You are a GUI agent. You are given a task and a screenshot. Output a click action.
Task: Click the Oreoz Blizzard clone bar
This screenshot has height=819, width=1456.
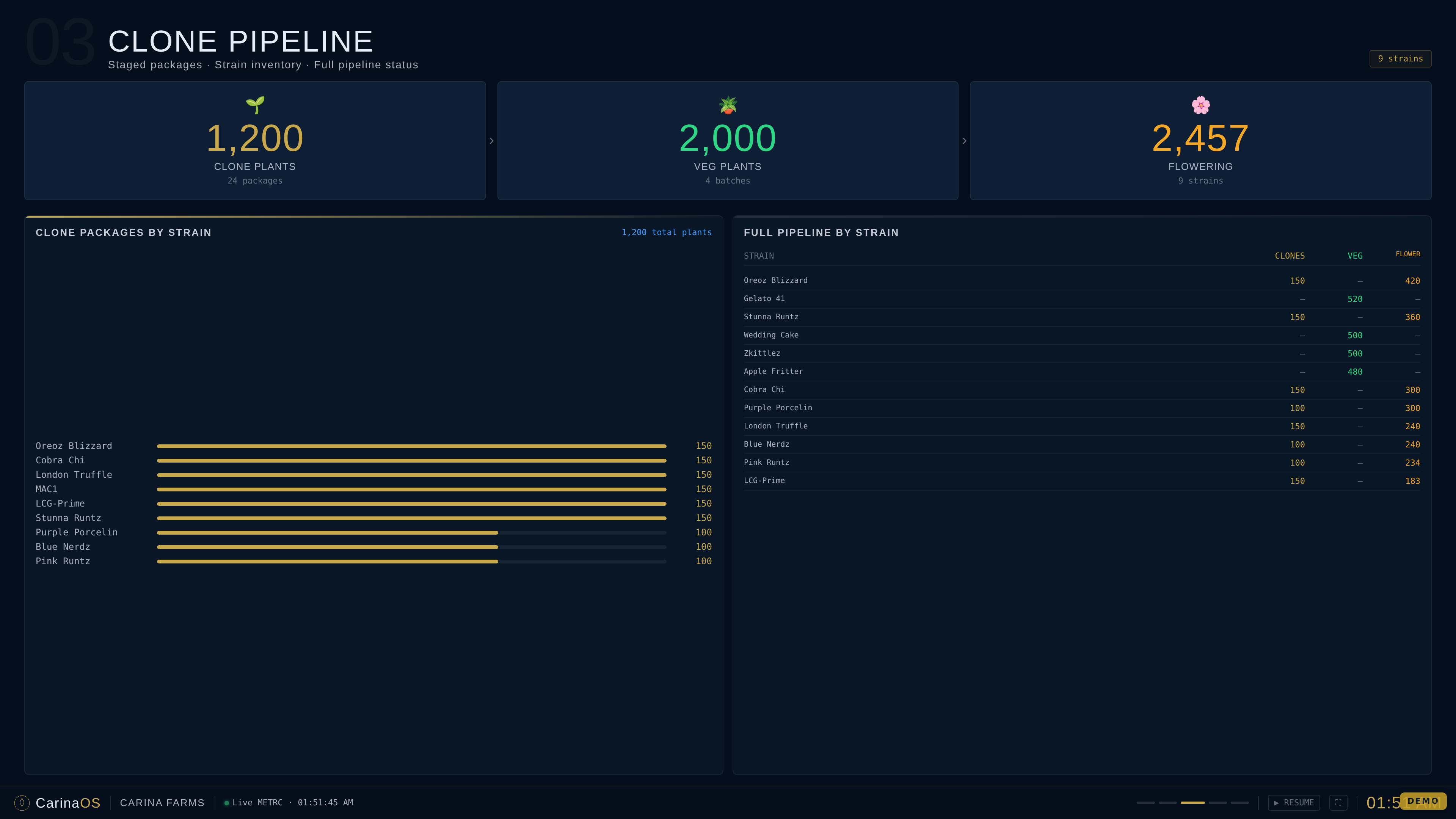pos(411,447)
